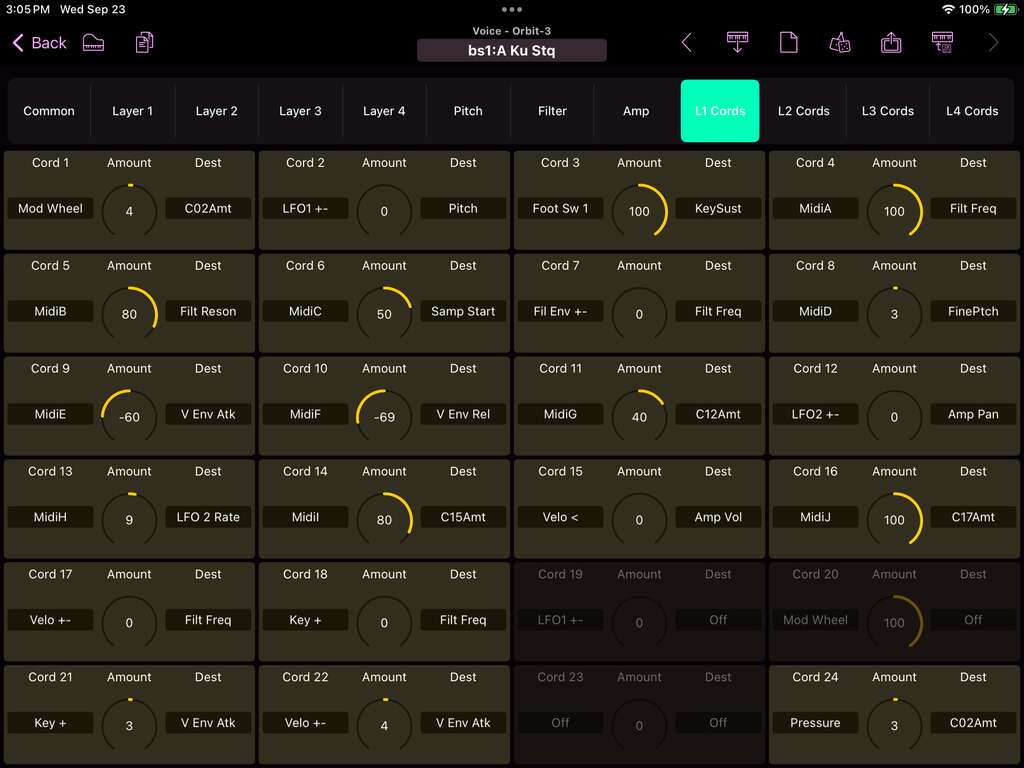Open the L4 Cords tab
The height and width of the screenshot is (768, 1024).
tap(972, 111)
